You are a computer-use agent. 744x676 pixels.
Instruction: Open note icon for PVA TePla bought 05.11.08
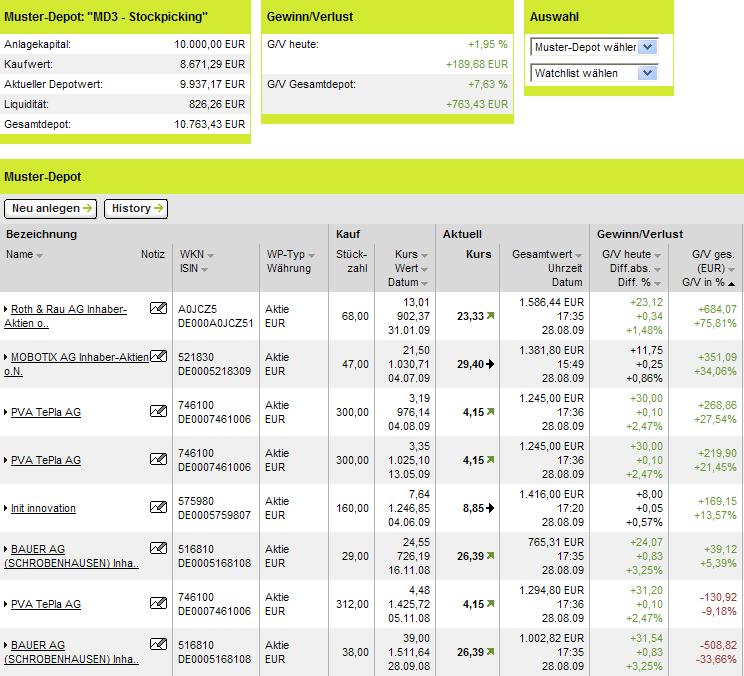(158, 602)
